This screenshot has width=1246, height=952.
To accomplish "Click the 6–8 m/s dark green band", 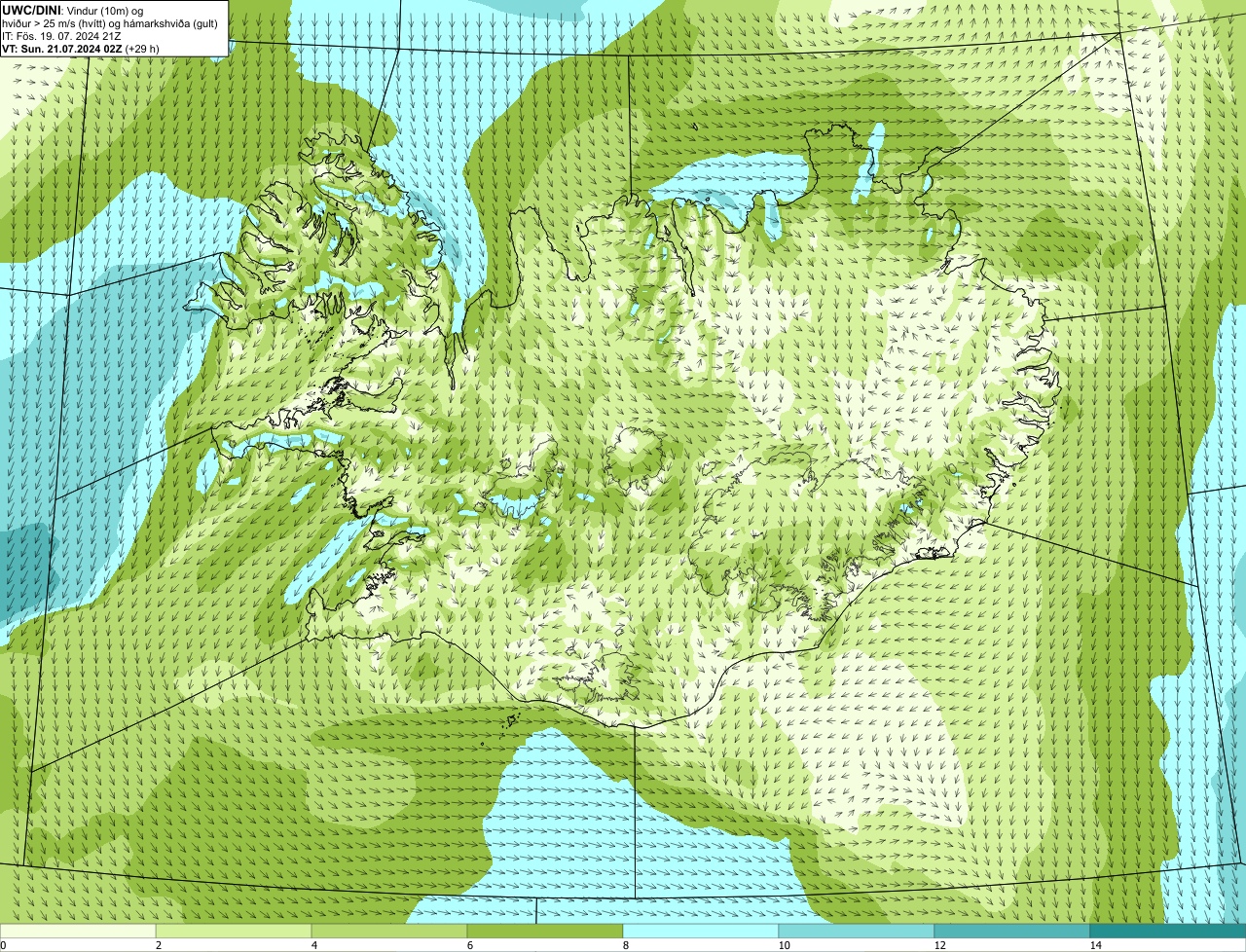I will (545, 931).
